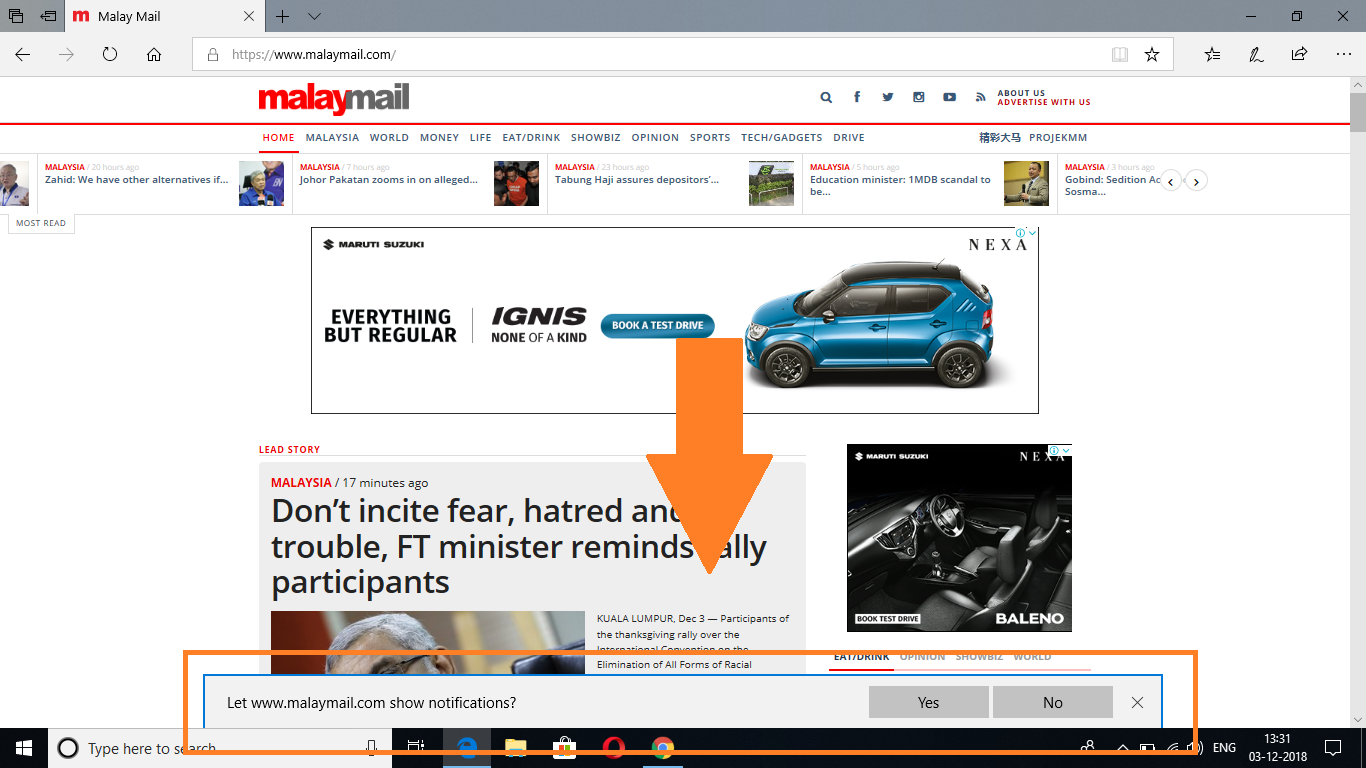Open a new tab with plus button
The width and height of the screenshot is (1366, 768).
click(283, 16)
